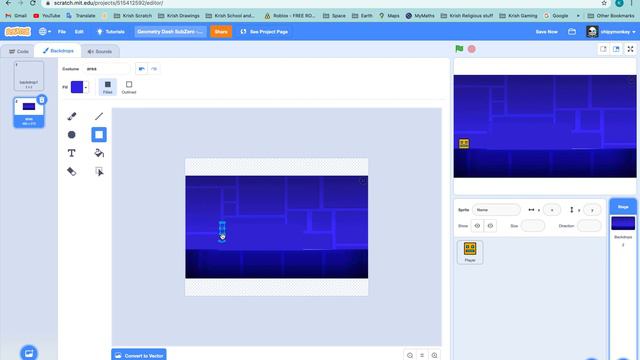This screenshot has width=640, height=360.
Task: Set sprite to hidden
Action: pyautogui.click(x=490, y=226)
